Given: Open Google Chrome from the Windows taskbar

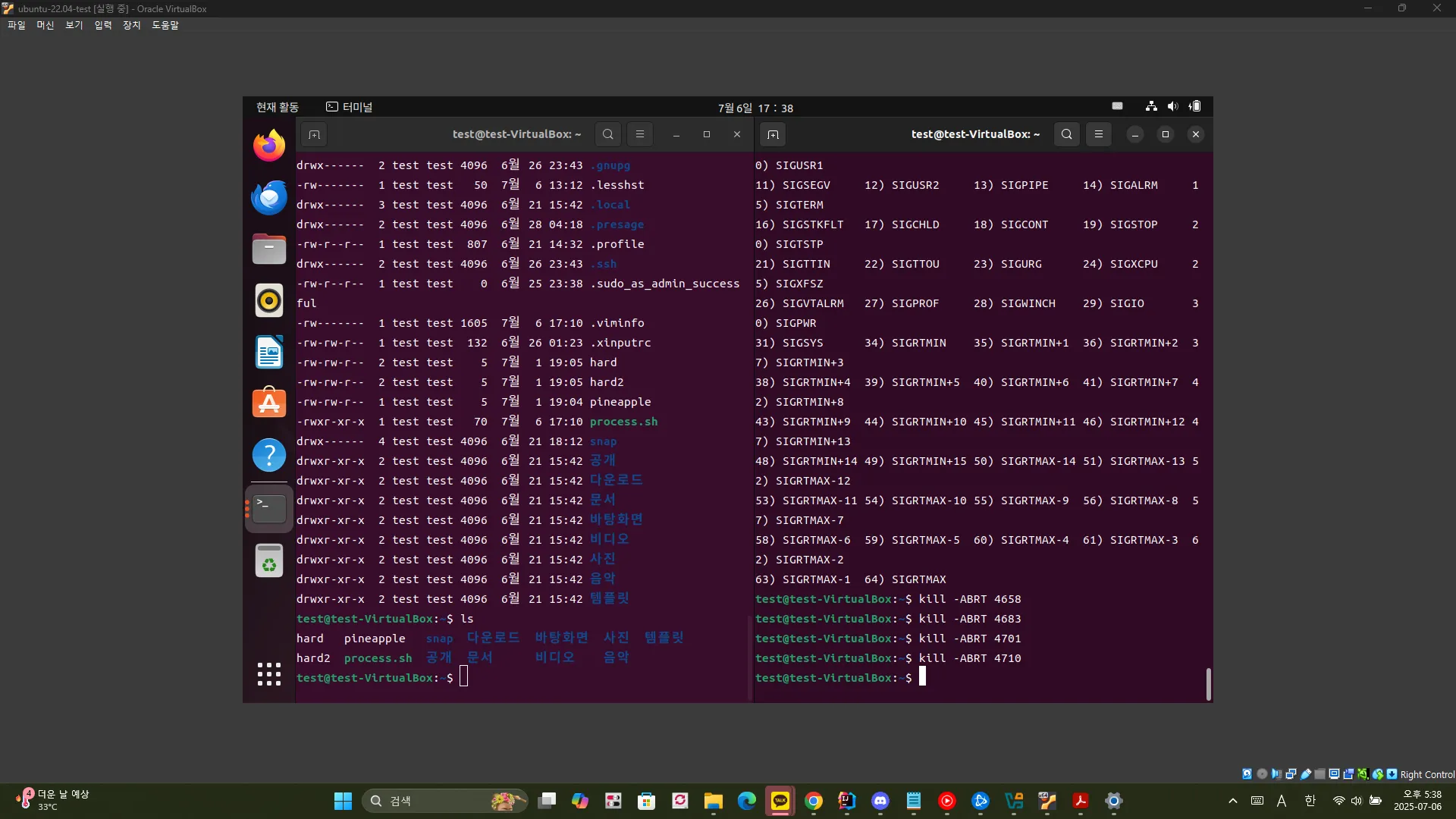Looking at the screenshot, I should tap(814, 801).
